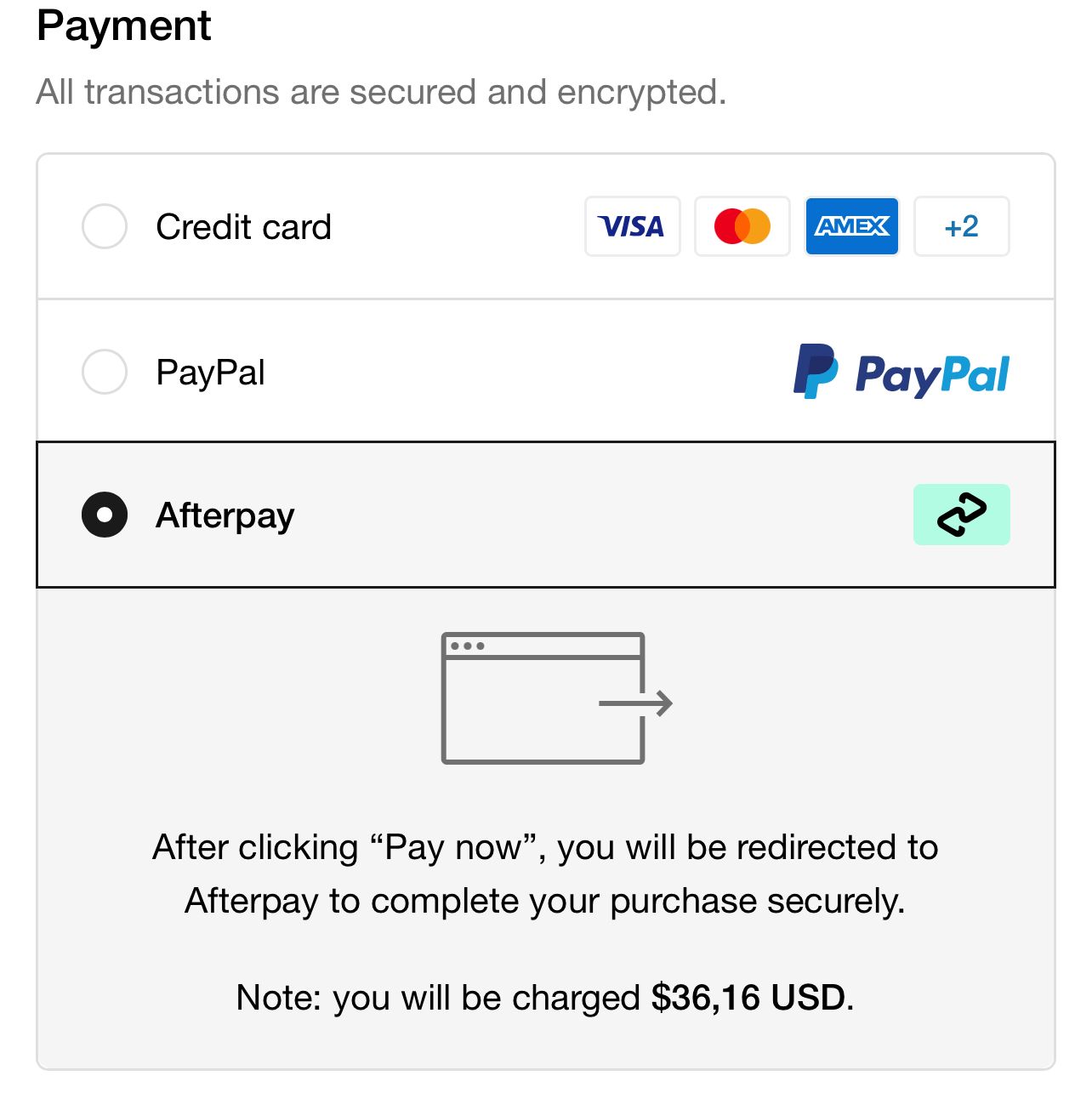Click the green Afterpay logo icon

click(961, 515)
